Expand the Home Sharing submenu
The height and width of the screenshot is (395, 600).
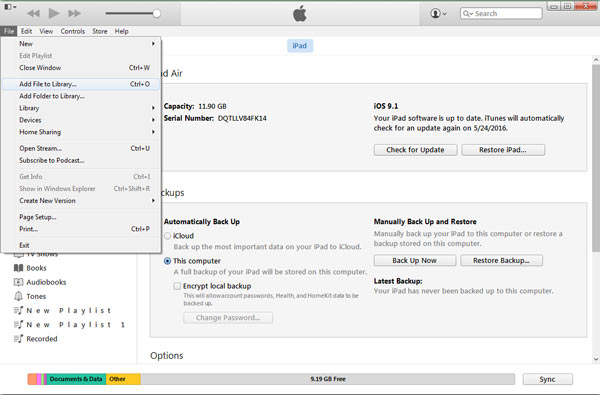click(81, 132)
